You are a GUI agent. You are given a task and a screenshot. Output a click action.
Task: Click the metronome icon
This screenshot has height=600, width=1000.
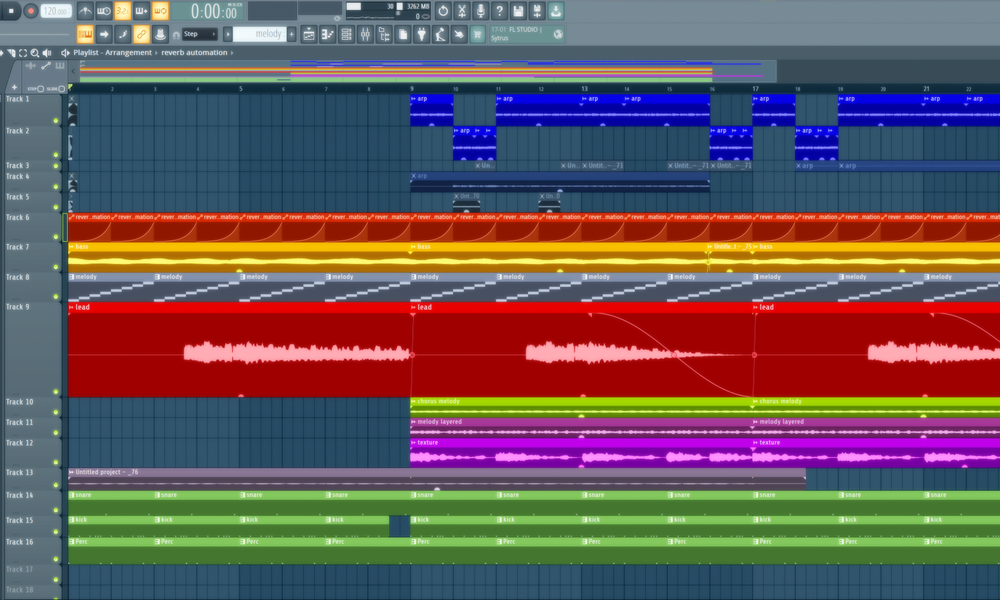click(85, 11)
